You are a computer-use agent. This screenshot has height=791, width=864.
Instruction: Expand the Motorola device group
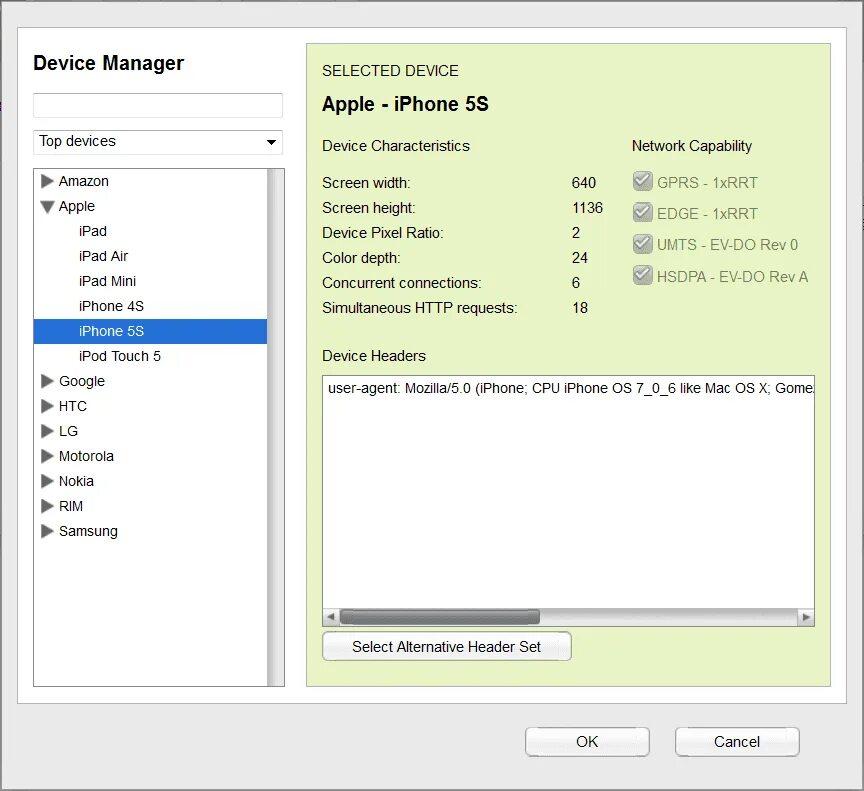[x=47, y=456]
